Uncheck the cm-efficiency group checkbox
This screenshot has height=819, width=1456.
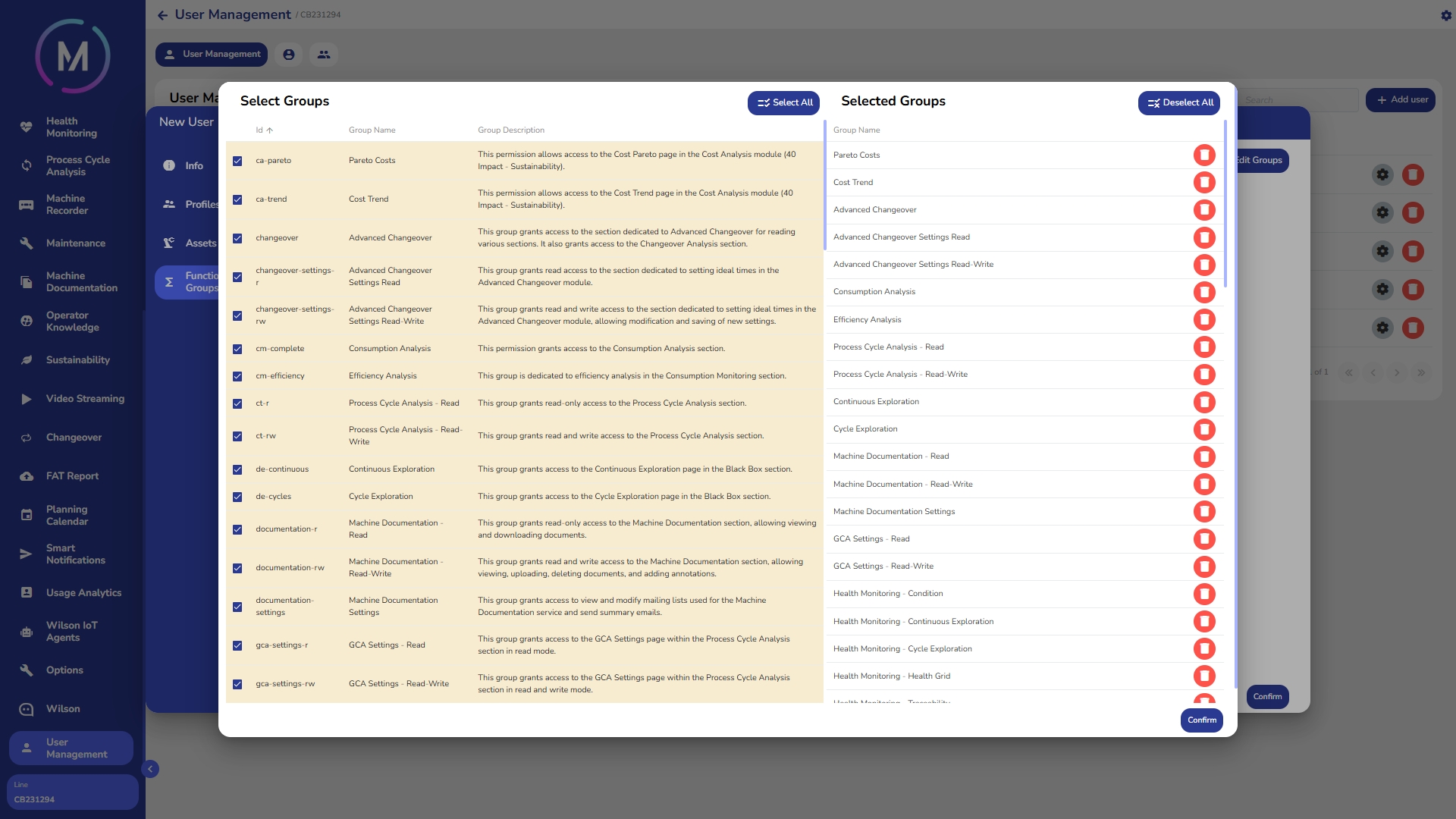[x=237, y=376]
